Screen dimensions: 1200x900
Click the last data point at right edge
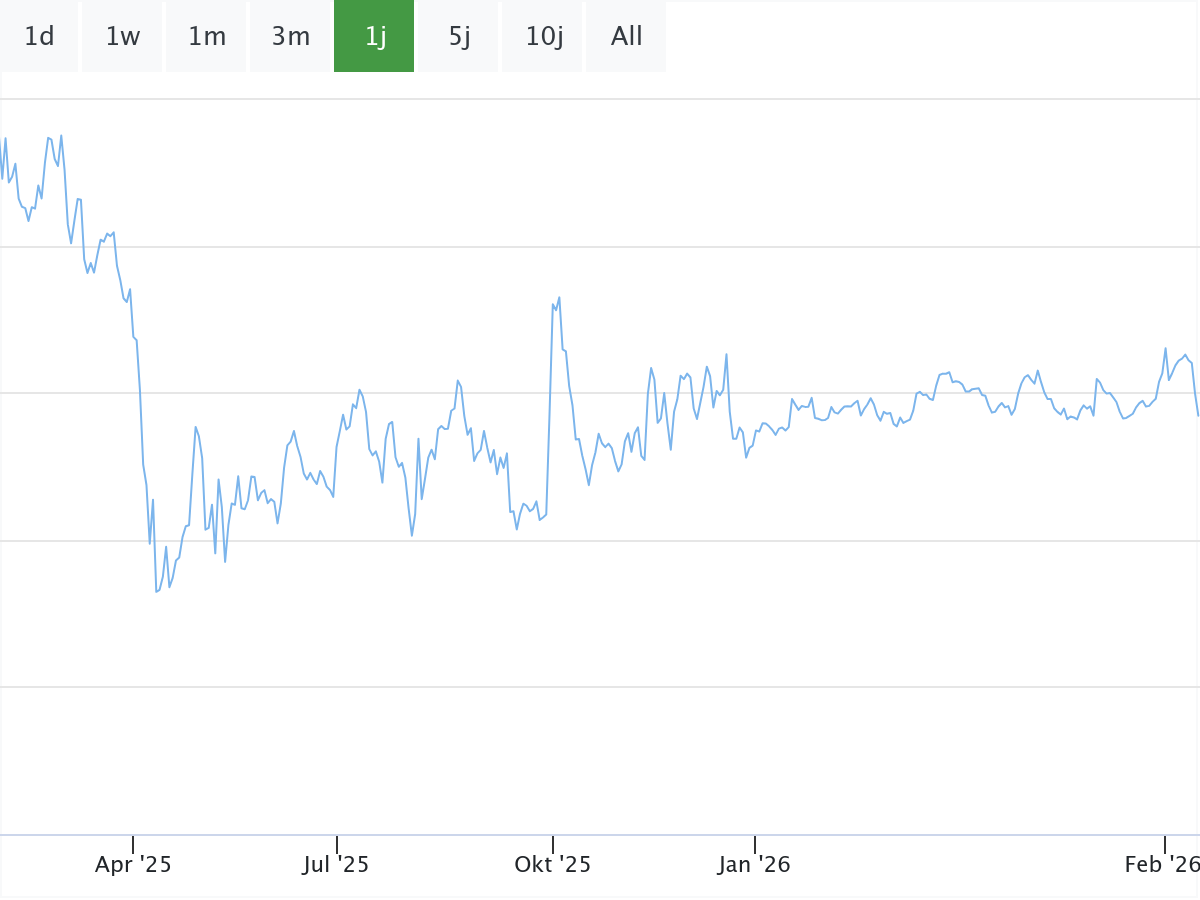point(1198,414)
